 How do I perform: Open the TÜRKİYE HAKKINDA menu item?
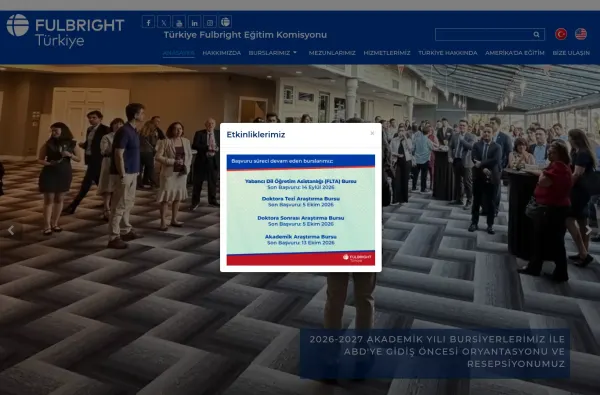(448, 53)
